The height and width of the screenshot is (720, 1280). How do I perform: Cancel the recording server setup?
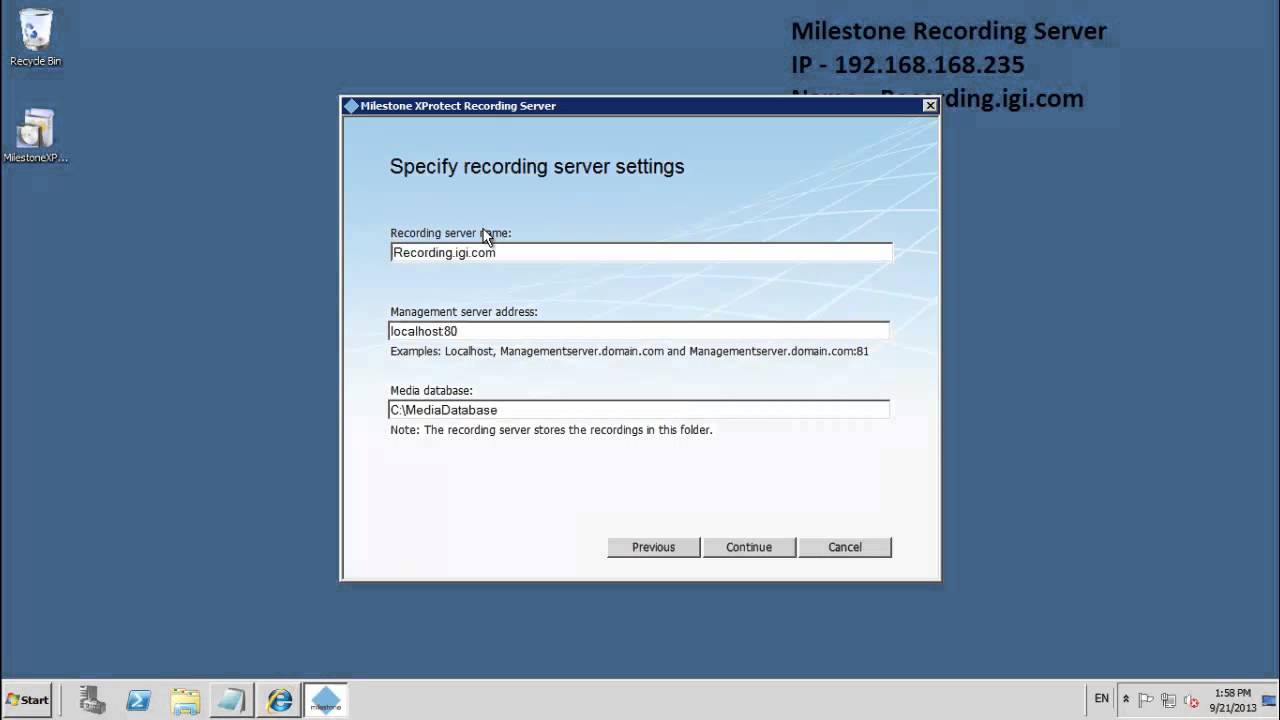(845, 547)
